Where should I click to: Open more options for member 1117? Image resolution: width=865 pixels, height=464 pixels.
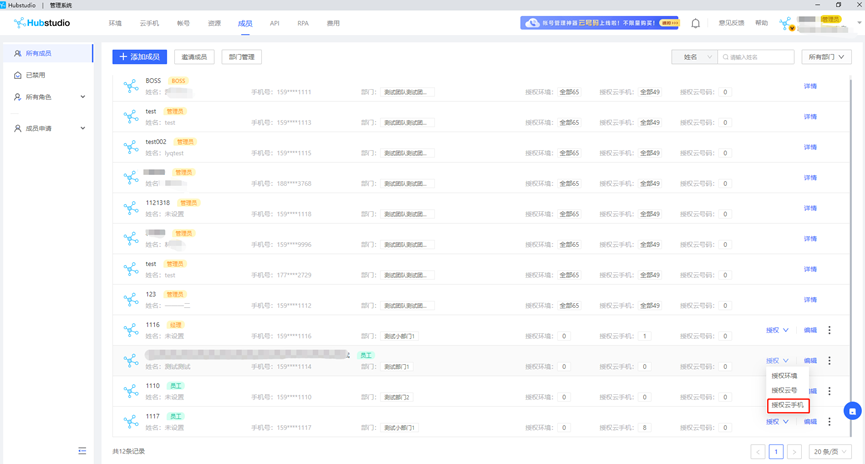(x=829, y=422)
